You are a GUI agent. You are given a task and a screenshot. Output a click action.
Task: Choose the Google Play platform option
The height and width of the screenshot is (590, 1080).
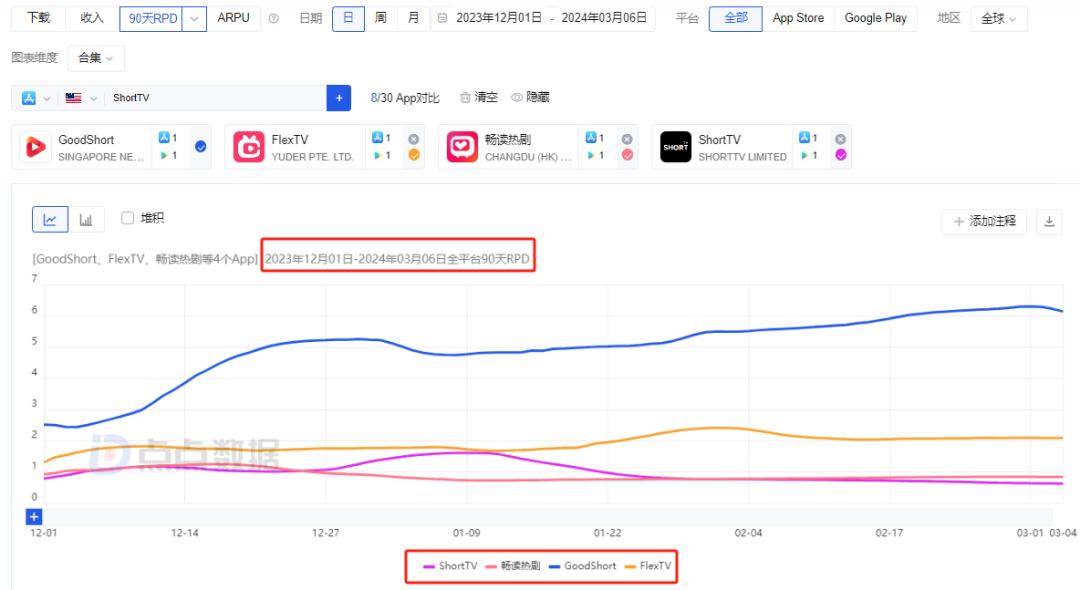coord(875,18)
